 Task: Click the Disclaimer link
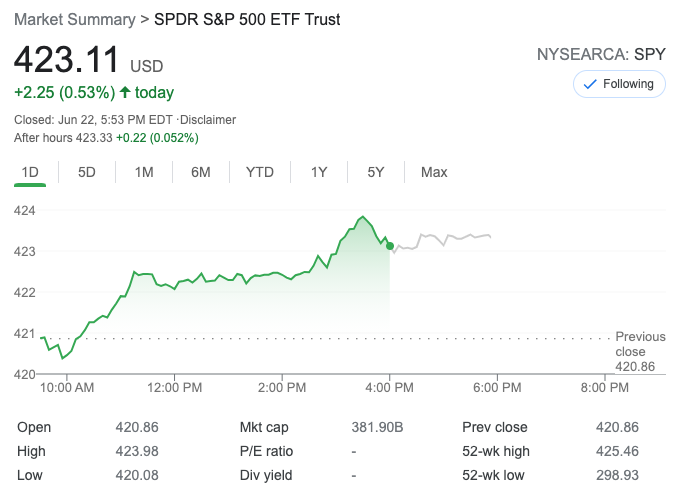207,120
